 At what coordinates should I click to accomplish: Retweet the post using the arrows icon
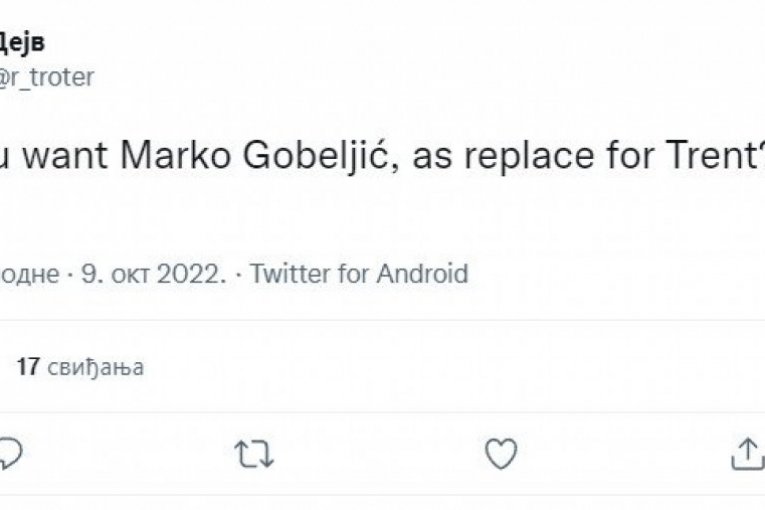(253, 454)
